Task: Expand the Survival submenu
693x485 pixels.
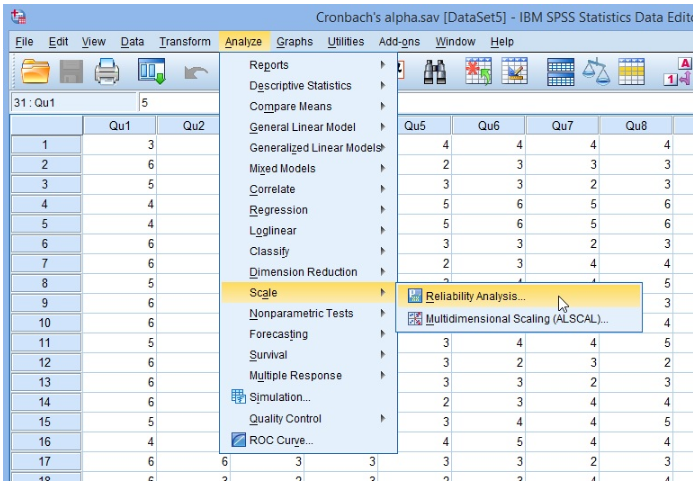Action: (308, 355)
